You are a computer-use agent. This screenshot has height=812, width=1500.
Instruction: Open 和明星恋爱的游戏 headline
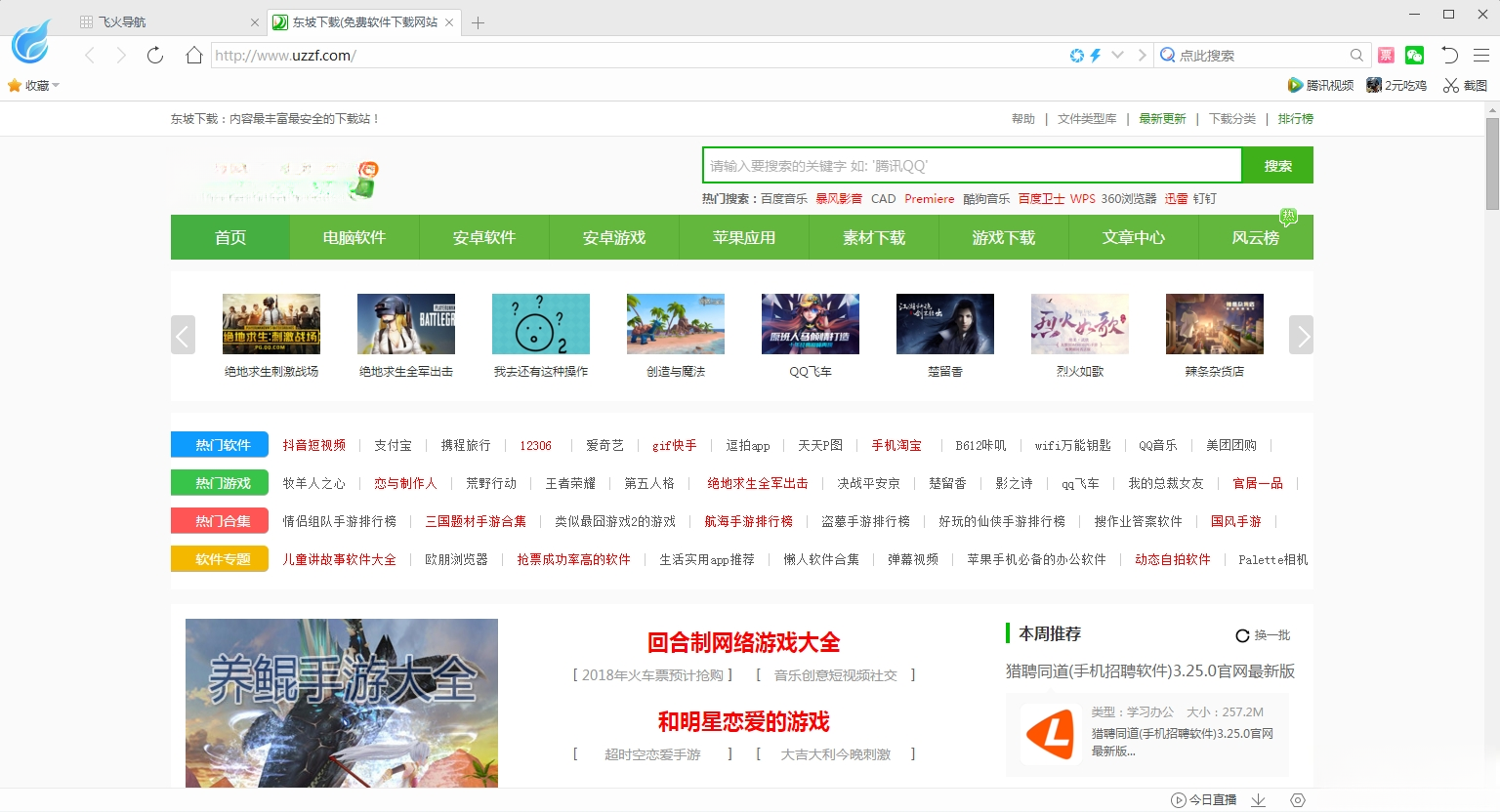tap(743, 721)
